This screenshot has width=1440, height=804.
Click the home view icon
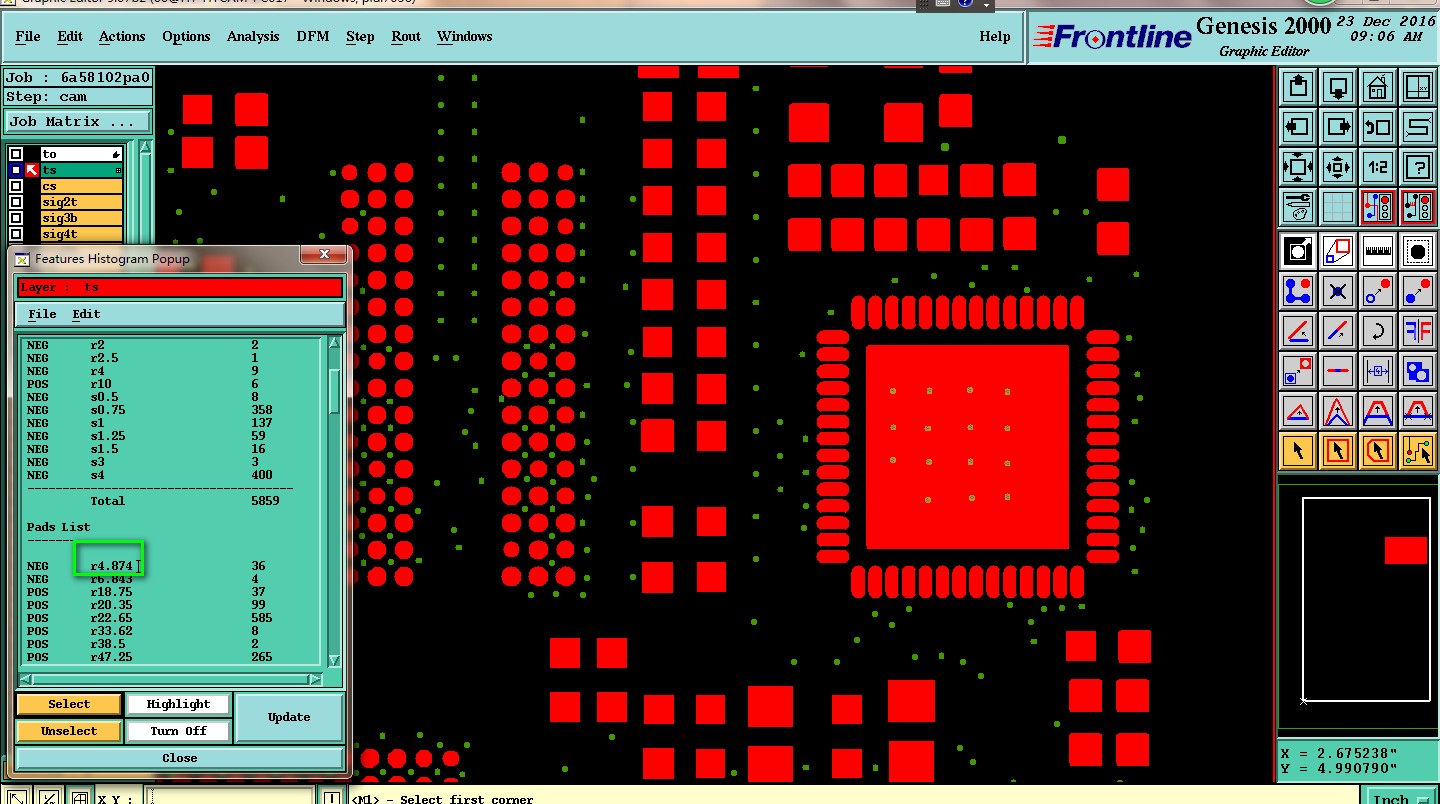[1378, 86]
